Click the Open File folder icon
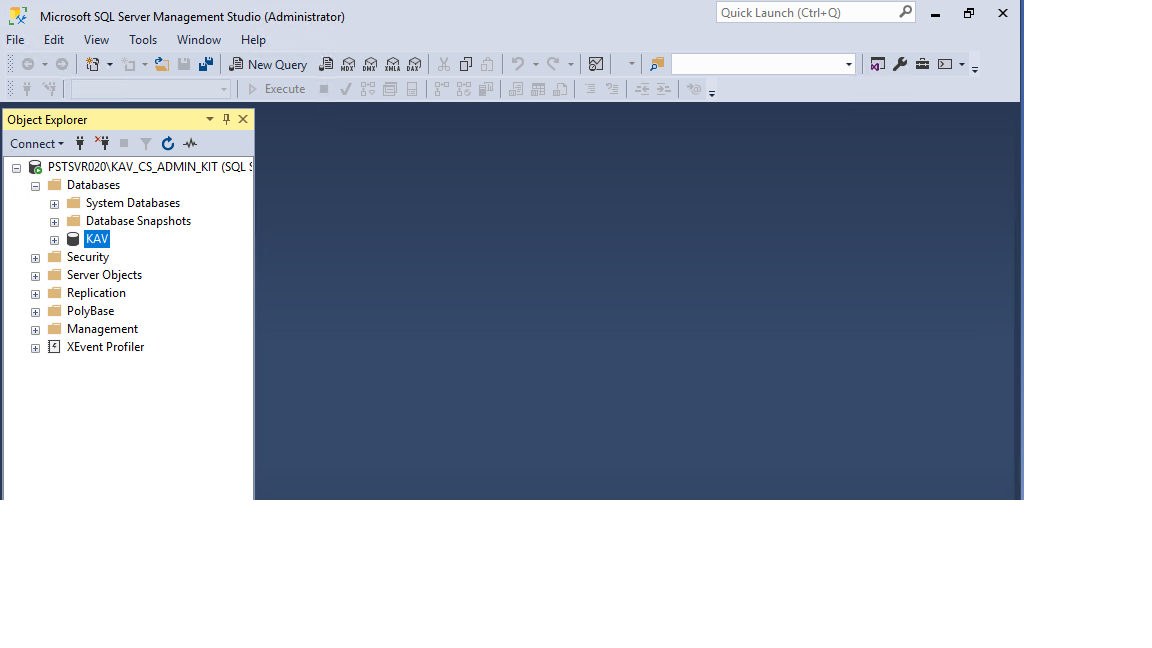 162,65
